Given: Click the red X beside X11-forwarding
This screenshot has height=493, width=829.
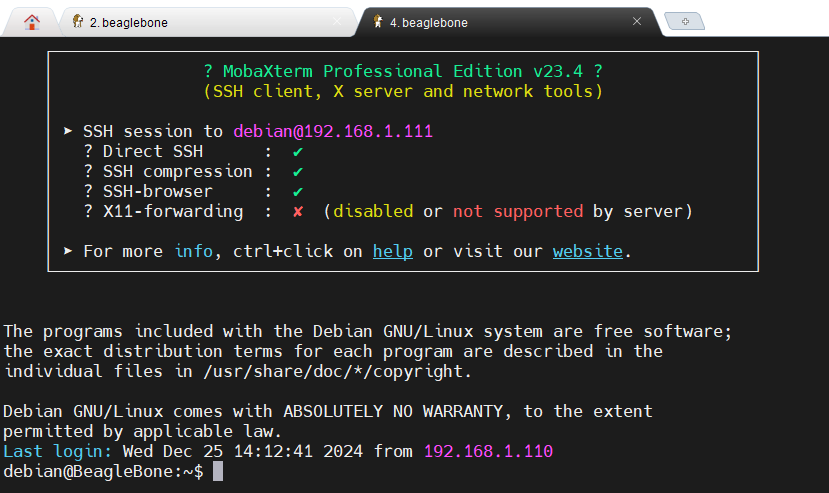Looking at the screenshot, I should coord(298,211).
